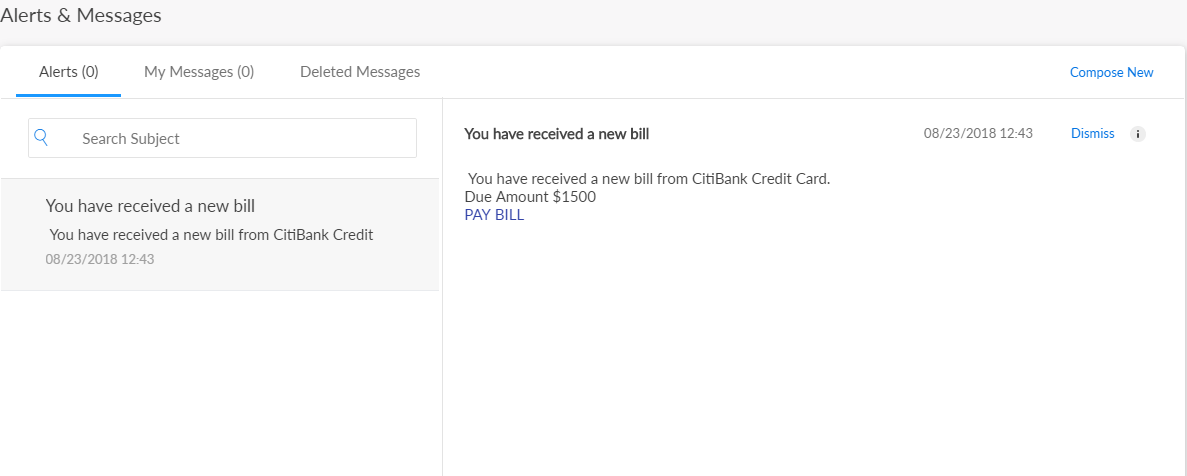
Task: Click the Alerts & Messages page heading
Action: (x=81, y=16)
